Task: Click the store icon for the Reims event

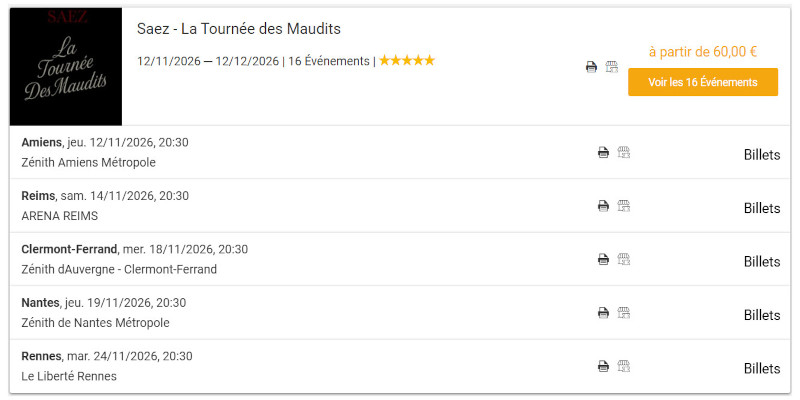Action: tap(624, 206)
